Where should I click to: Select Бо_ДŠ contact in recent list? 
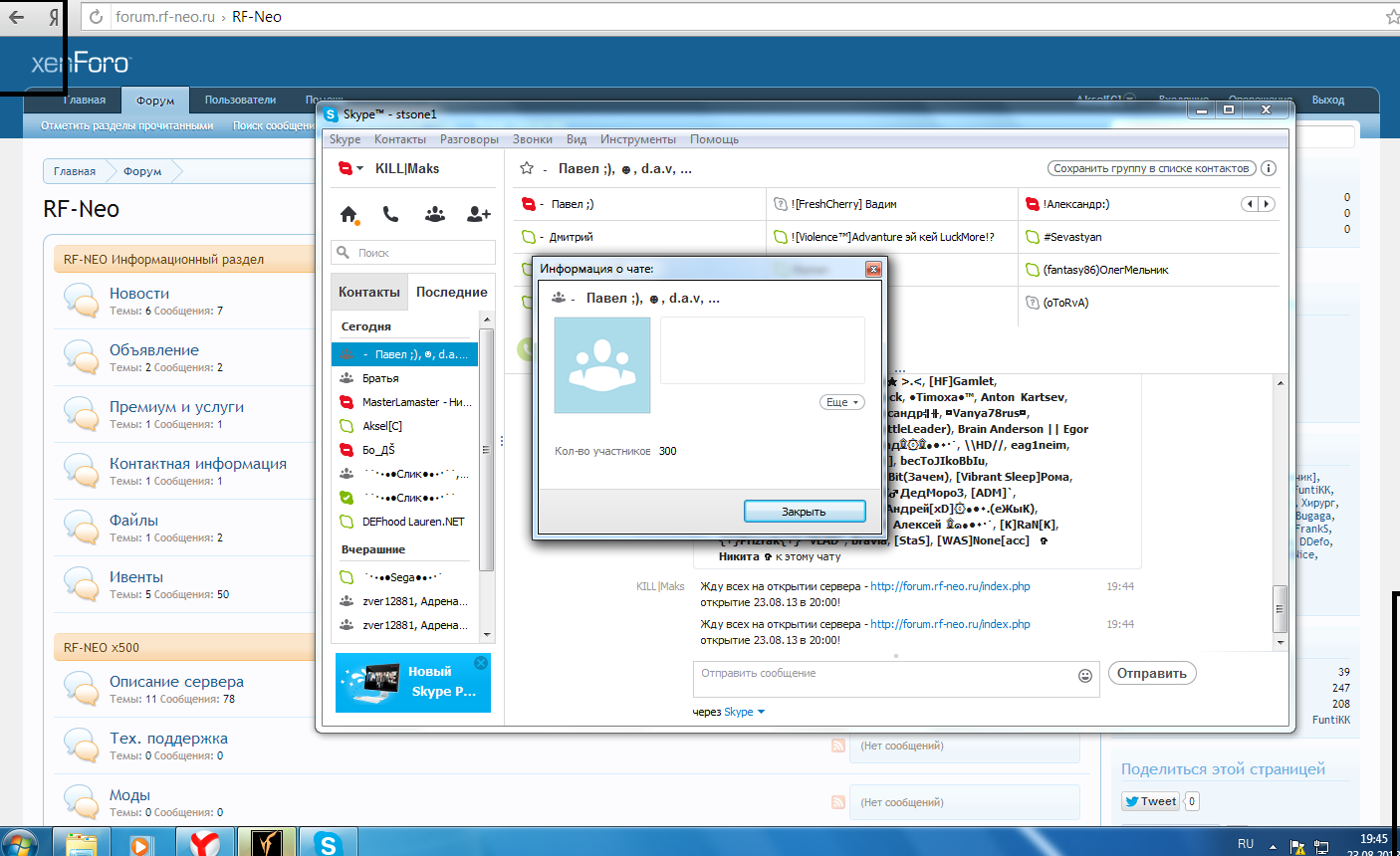[x=405, y=450]
